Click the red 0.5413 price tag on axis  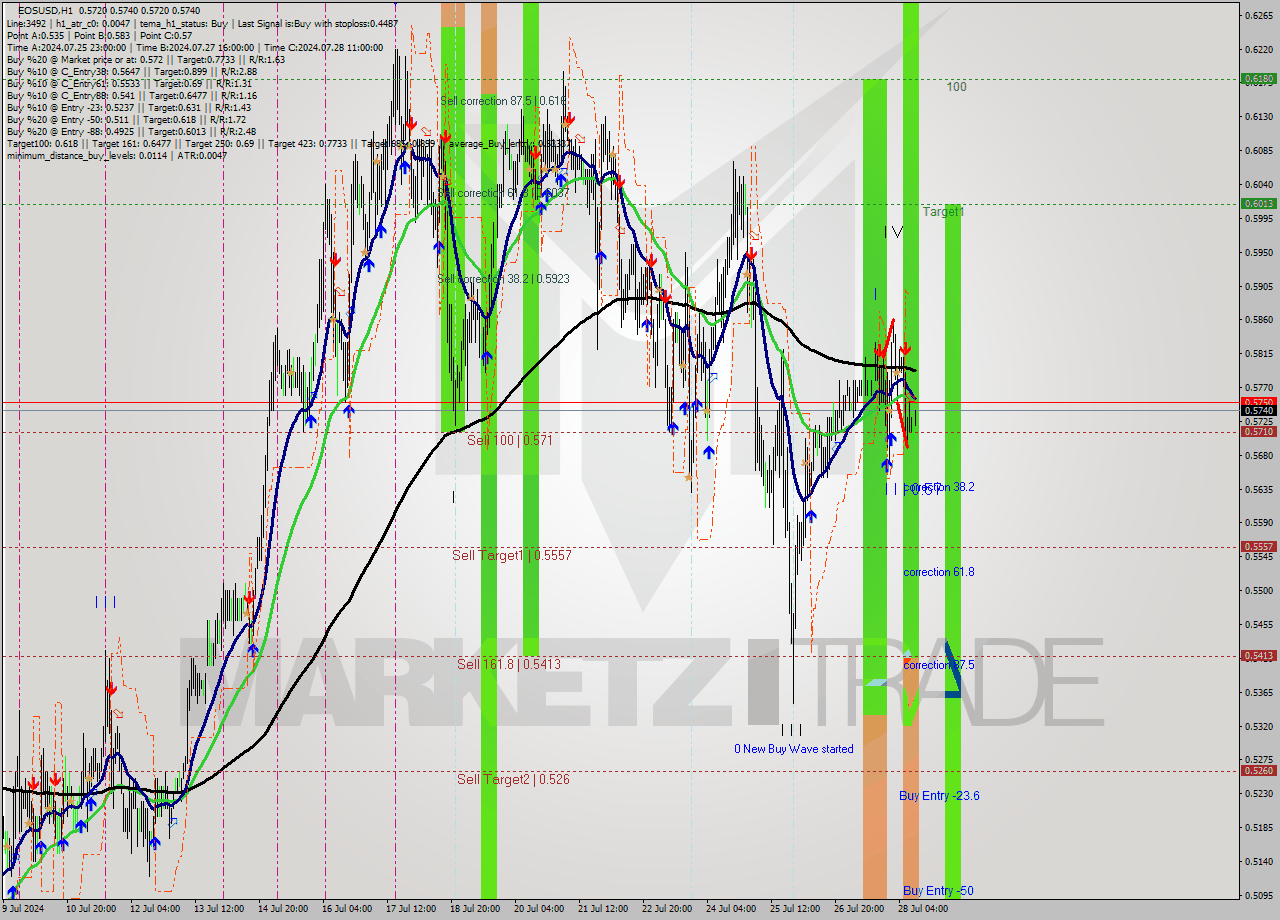(1258, 655)
